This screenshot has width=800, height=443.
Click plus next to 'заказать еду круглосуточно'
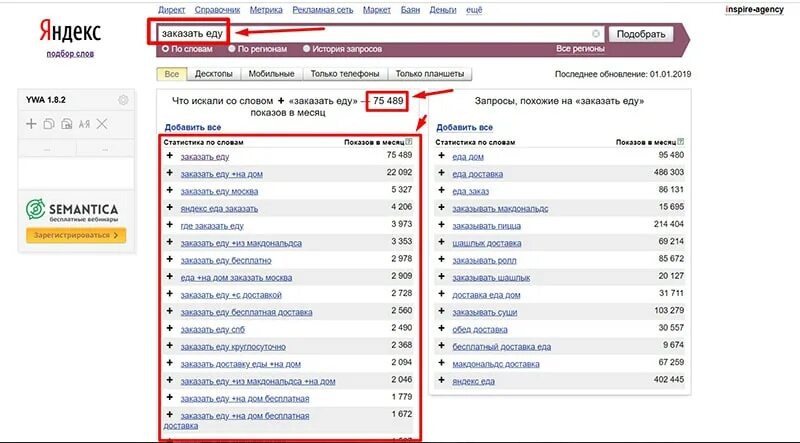pyautogui.click(x=170, y=346)
